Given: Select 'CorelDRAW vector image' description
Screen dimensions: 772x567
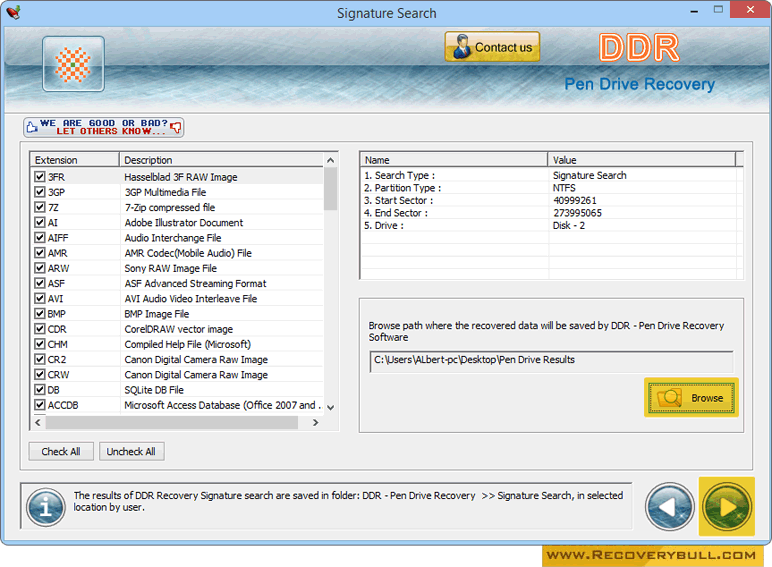Looking at the screenshot, I should click(x=179, y=329).
